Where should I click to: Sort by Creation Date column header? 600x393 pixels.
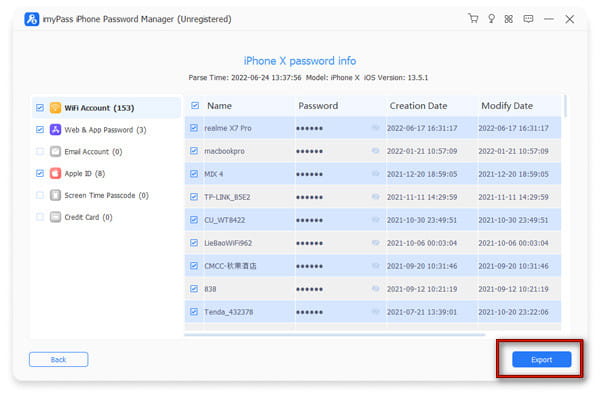coord(418,106)
